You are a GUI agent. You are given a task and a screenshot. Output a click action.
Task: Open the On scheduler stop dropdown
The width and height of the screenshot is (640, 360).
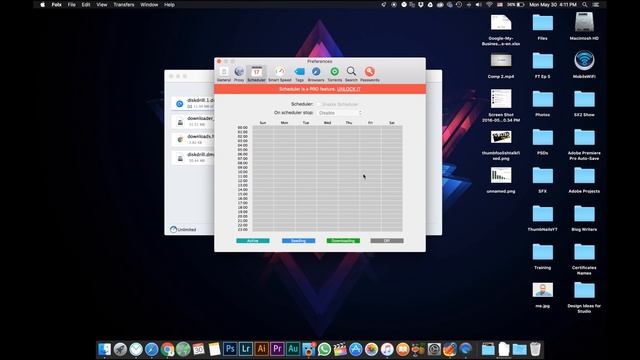pyautogui.click(x=340, y=113)
